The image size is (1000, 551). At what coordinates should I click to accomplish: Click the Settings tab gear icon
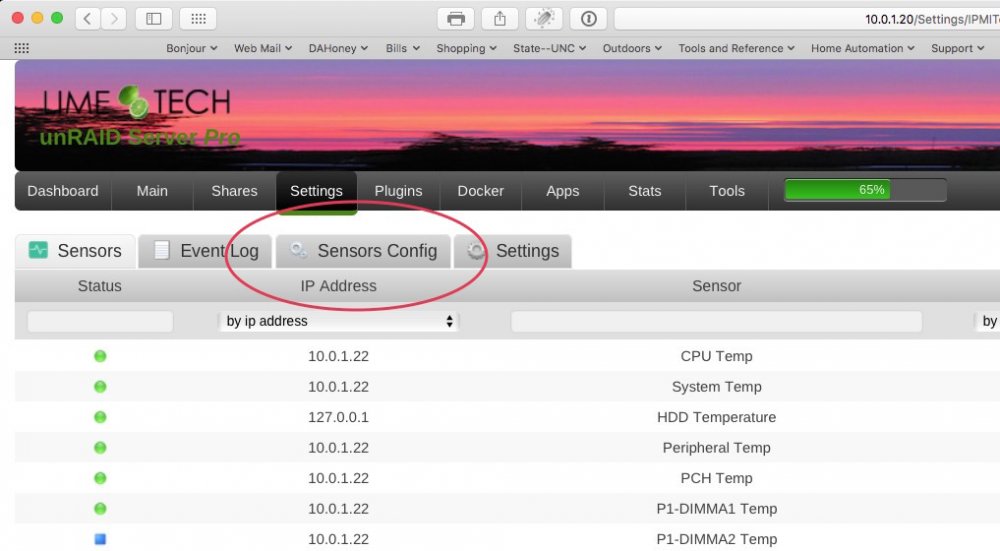476,251
